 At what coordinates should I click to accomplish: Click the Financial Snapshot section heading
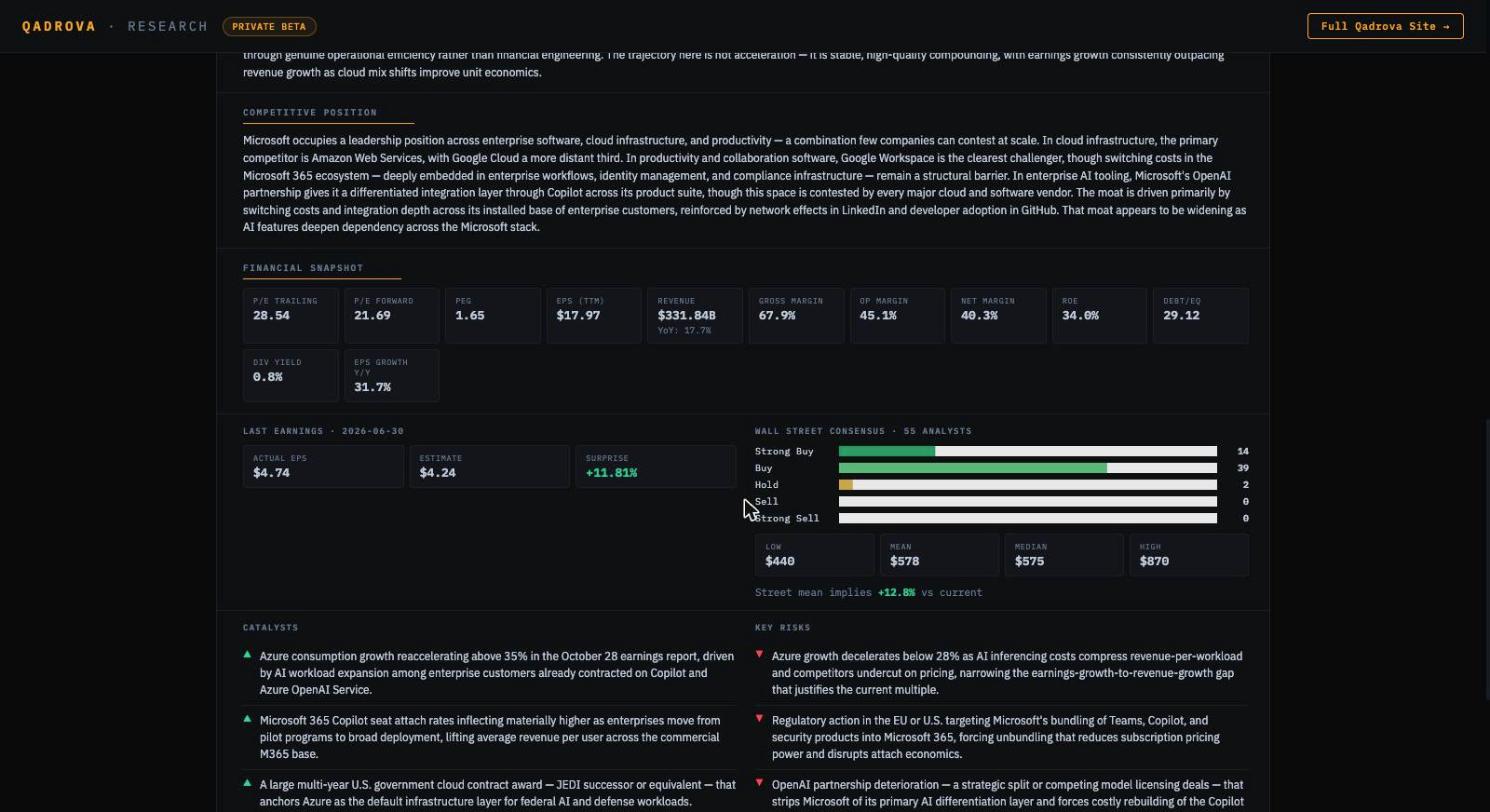[x=303, y=268]
